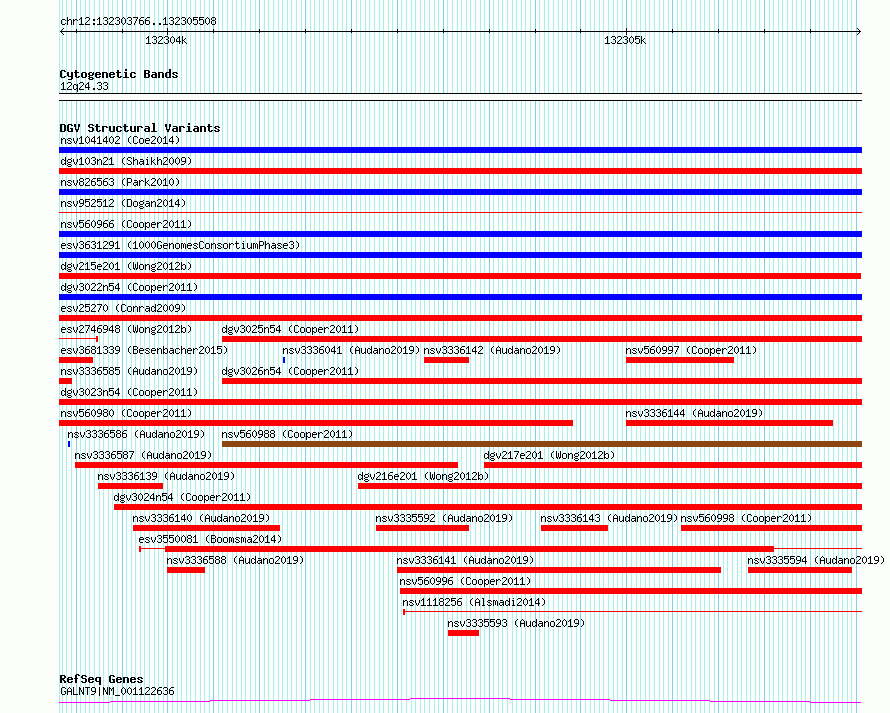
Task: Click the brown bar of nsv560988
Action: (542, 444)
